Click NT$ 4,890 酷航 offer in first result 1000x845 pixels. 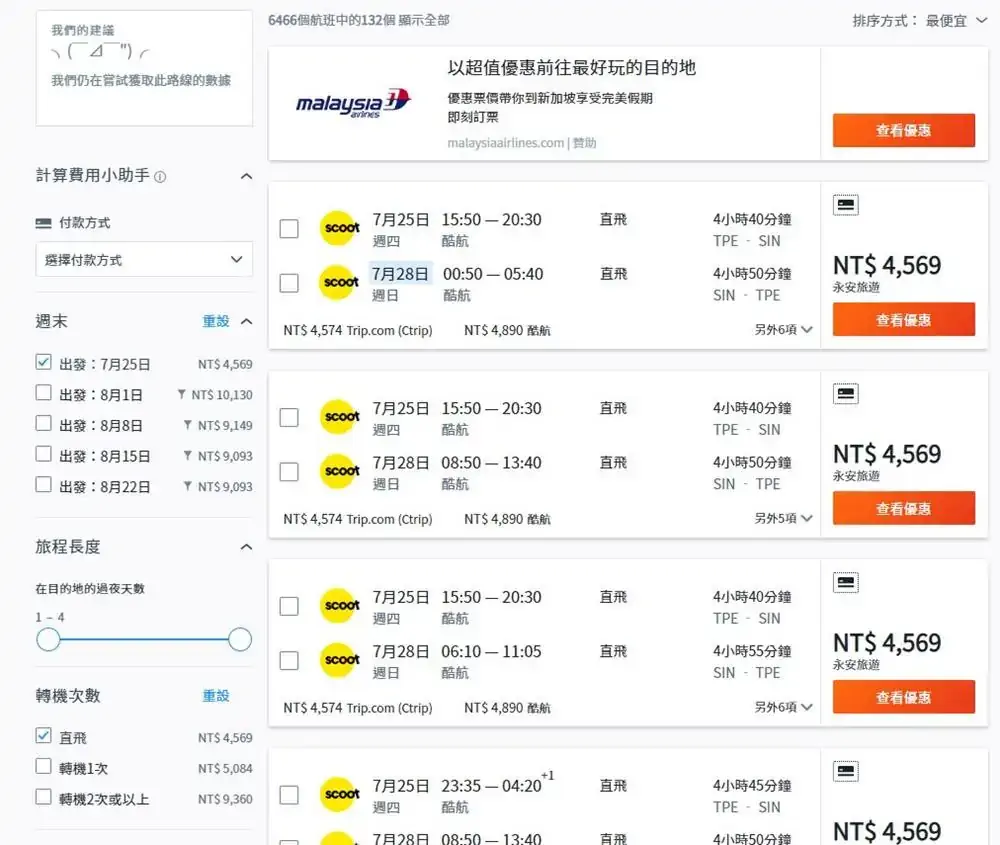coord(507,330)
